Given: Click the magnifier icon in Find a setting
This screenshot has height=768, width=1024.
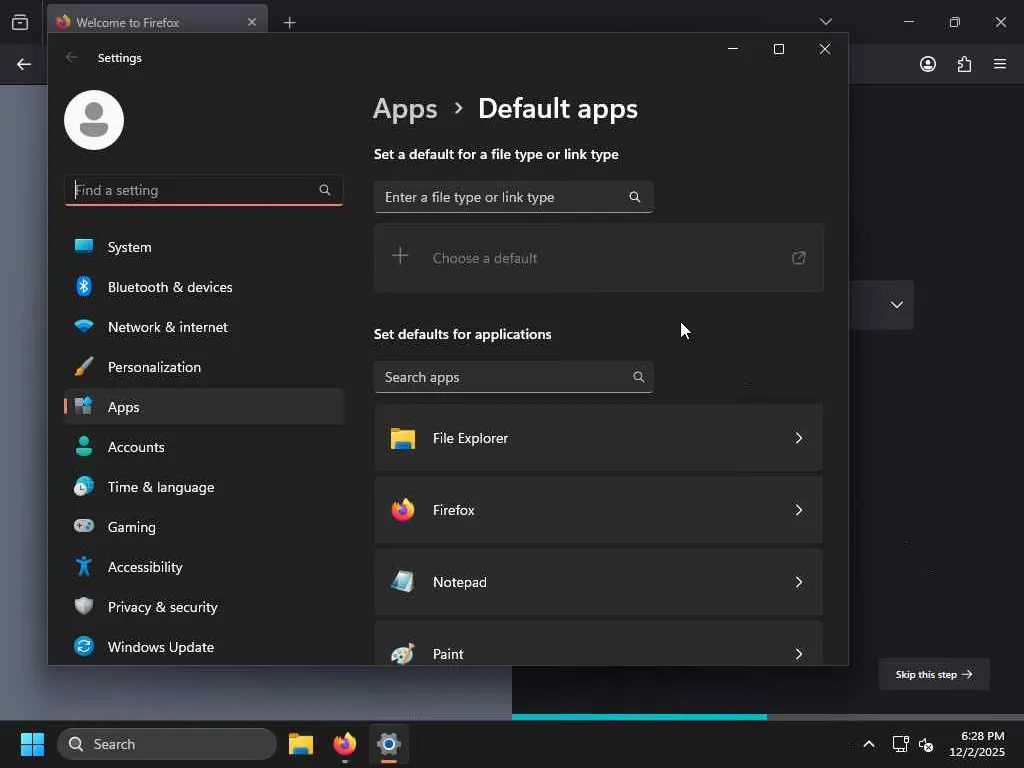Looking at the screenshot, I should click(325, 190).
